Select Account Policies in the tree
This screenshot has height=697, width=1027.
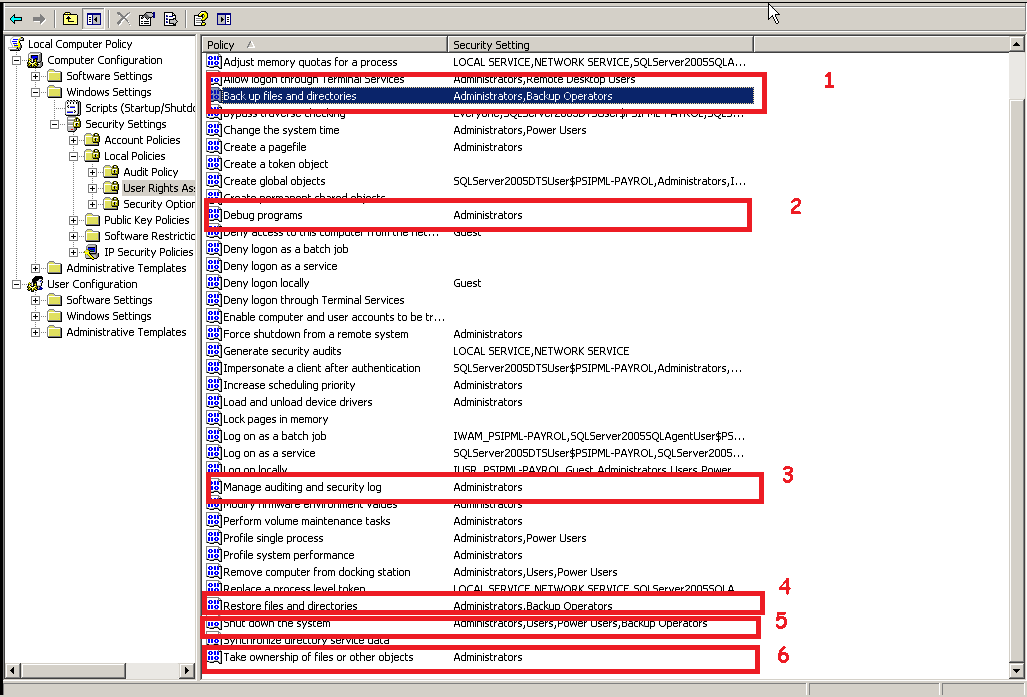click(142, 140)
